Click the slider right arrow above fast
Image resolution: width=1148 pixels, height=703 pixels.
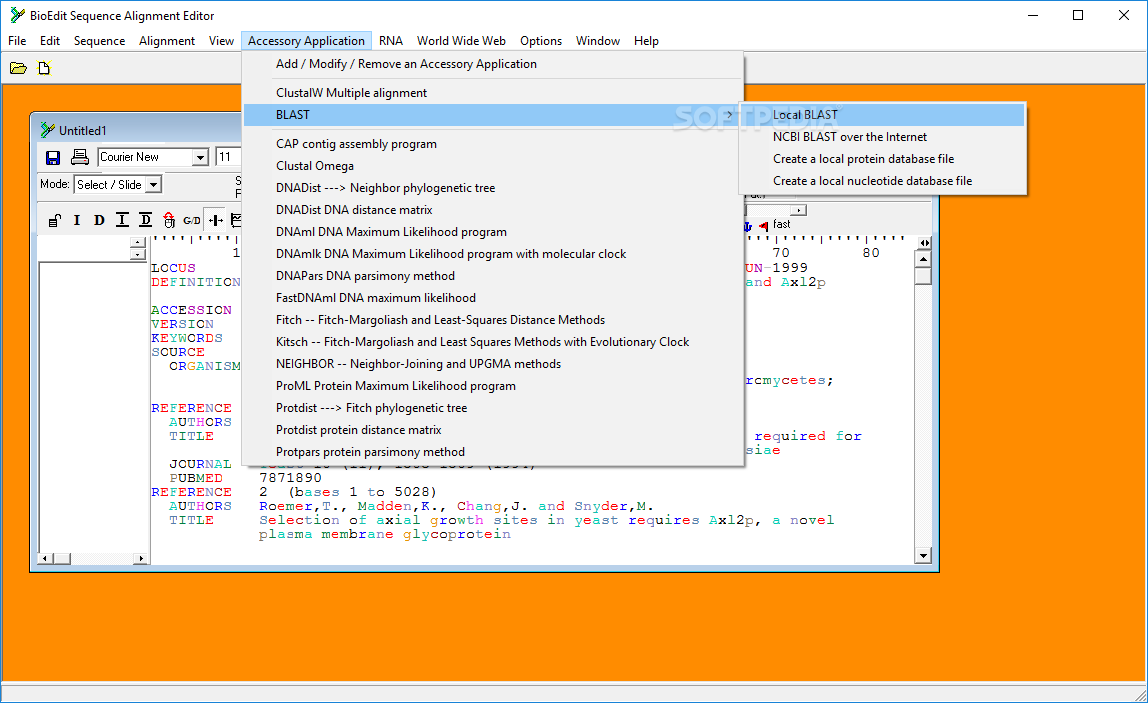point(799,210)
